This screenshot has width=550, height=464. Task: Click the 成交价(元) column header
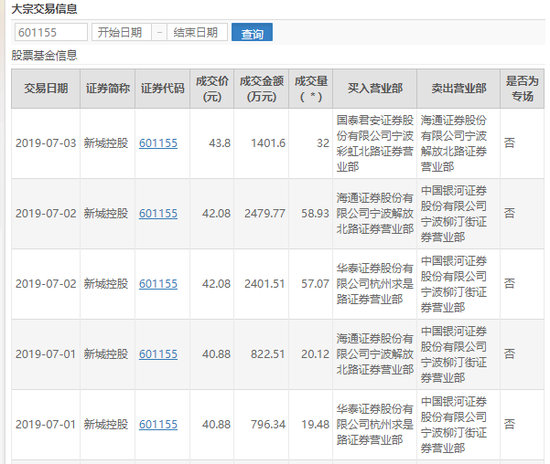pyautogui.click(x=212, y=88)
